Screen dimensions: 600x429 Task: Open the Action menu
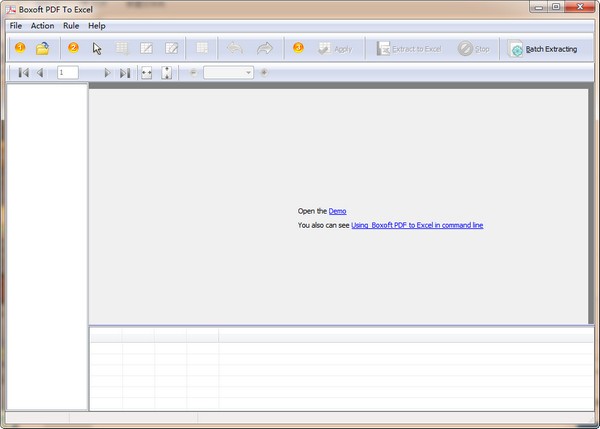pyautogui.click(x=42, y=26)
